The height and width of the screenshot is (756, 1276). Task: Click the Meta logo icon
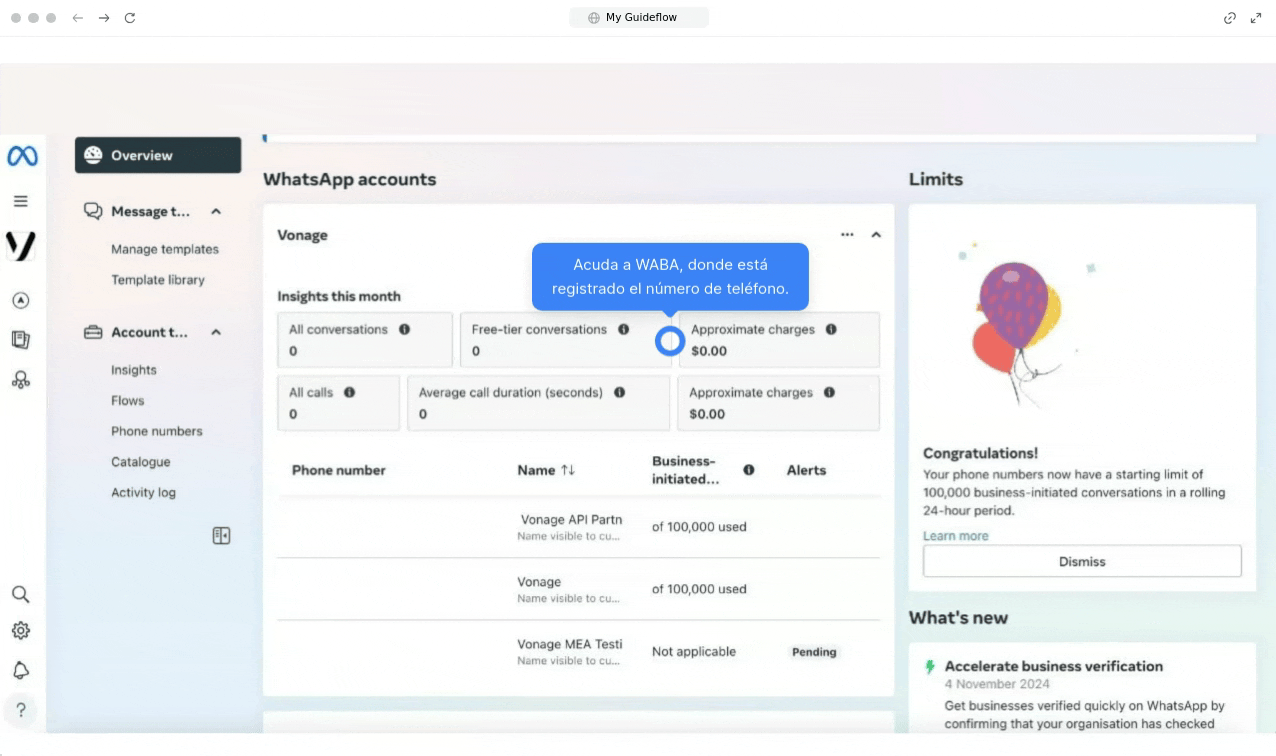(22, 156)
